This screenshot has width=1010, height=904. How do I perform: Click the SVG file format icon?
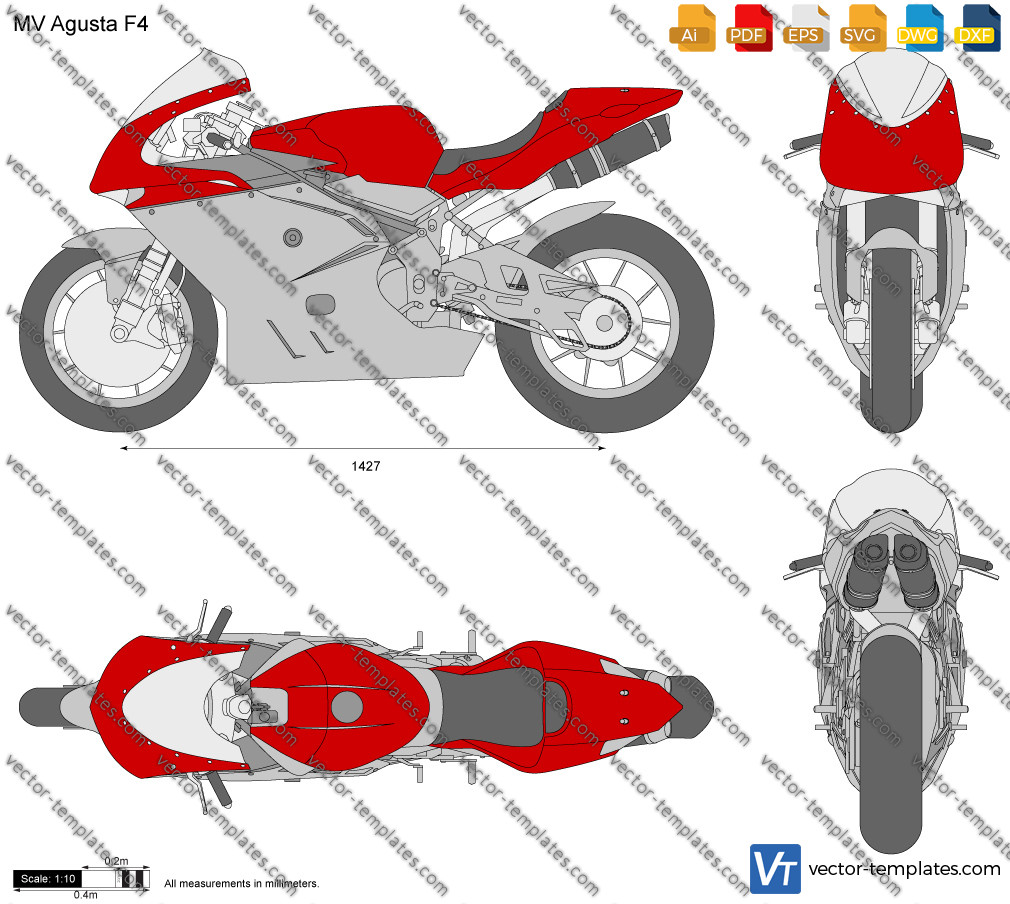click(863, 28)
